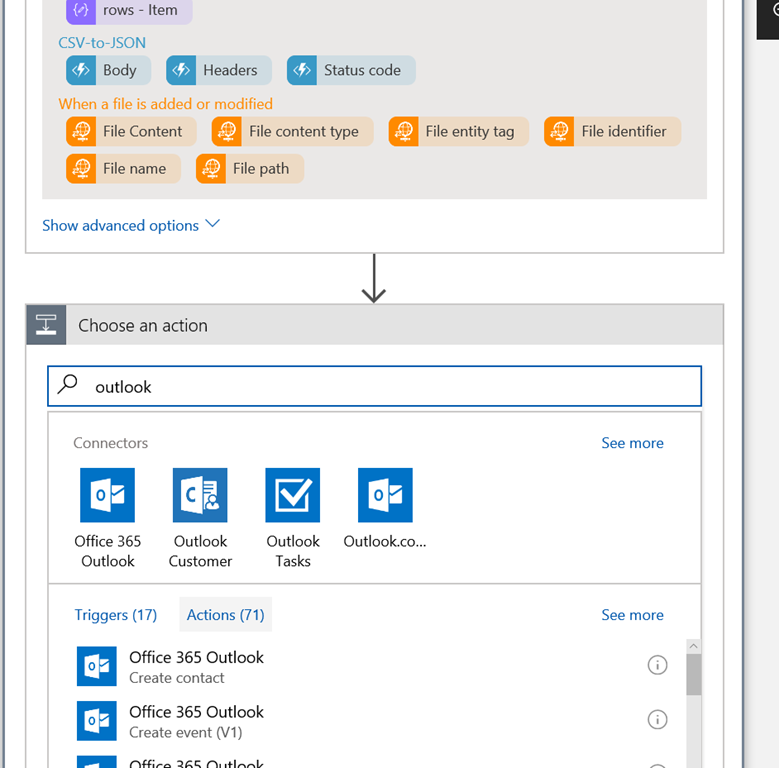Switch to the Actions (71) tab

click(225, 615)
